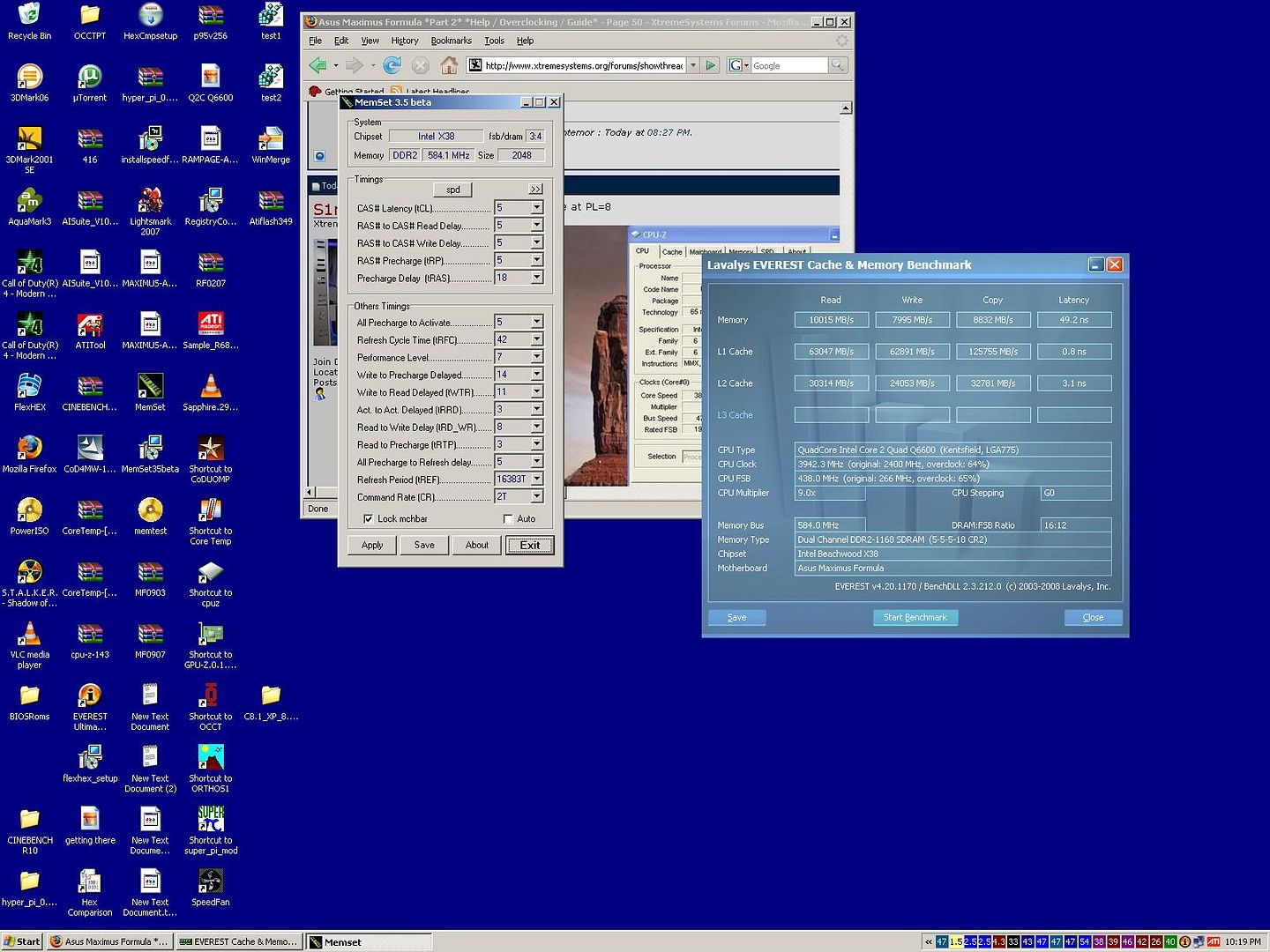Launch ATITool from the desktop
This screenshot has height=952, width=1270.
tap(90, 331)
